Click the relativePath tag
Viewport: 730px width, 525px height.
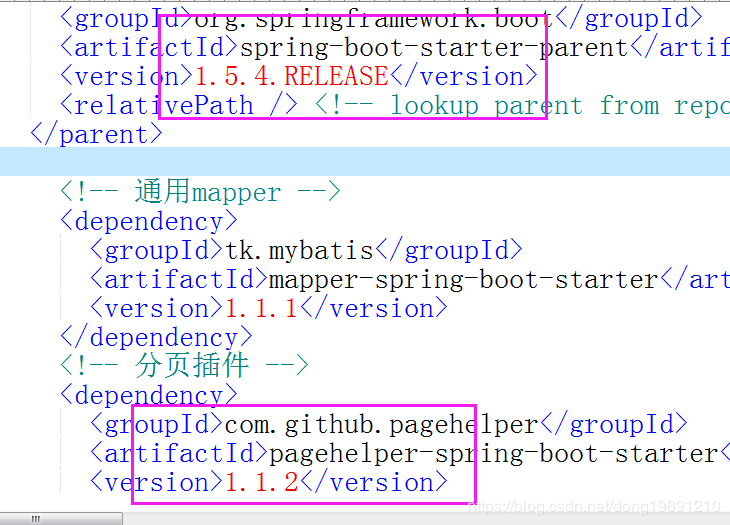coord(179,106)
